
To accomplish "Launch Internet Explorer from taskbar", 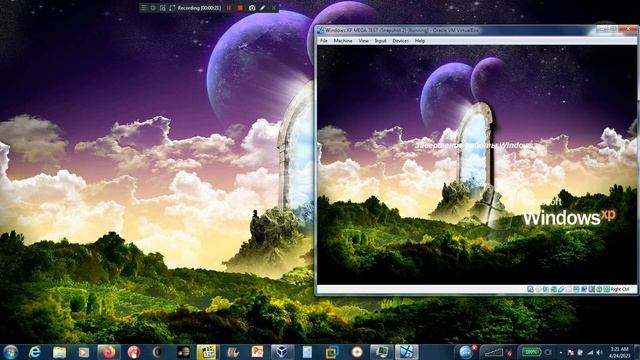I will pos(35,352).
